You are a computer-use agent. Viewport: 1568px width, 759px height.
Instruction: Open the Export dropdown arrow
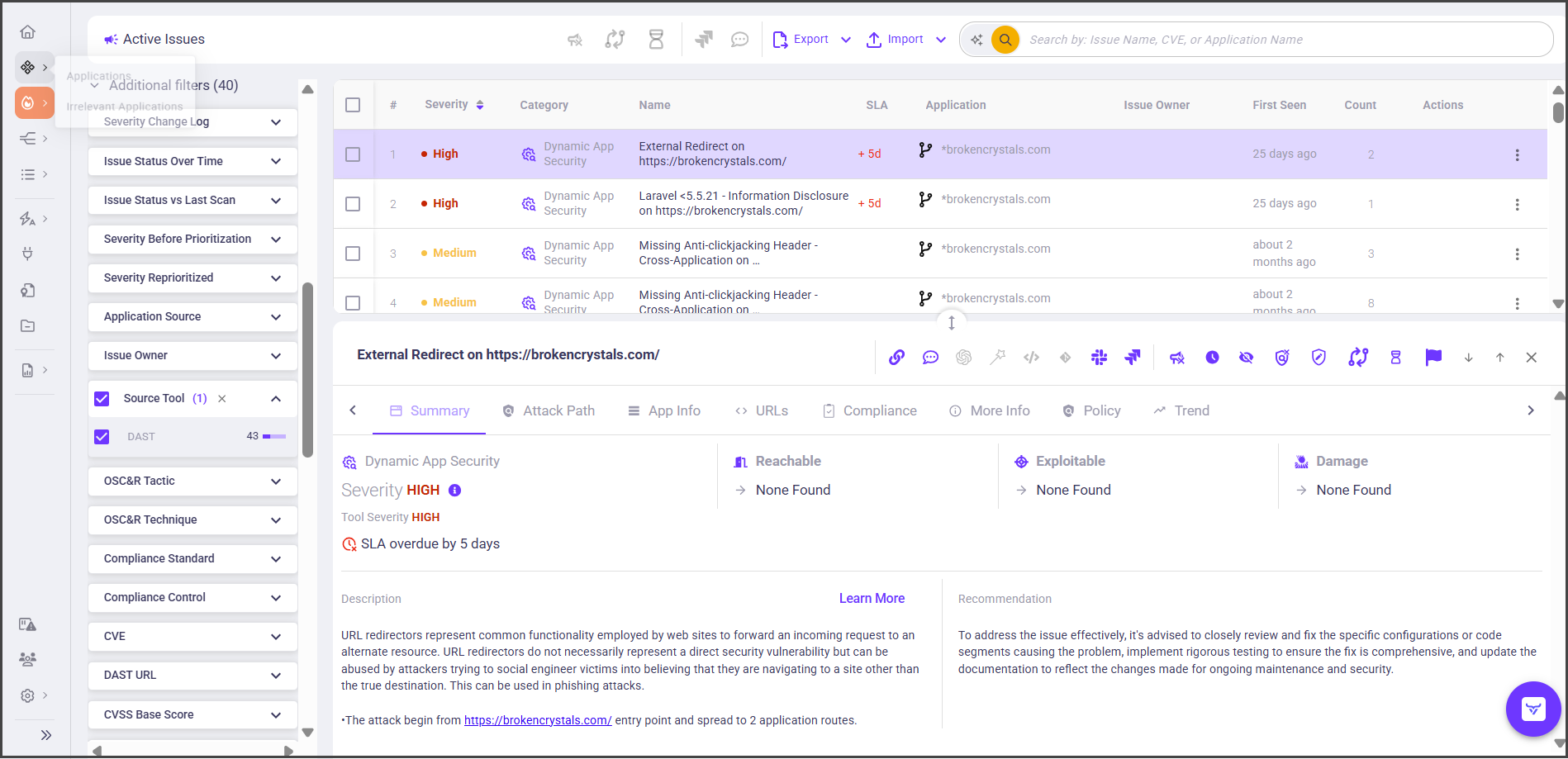846,40
